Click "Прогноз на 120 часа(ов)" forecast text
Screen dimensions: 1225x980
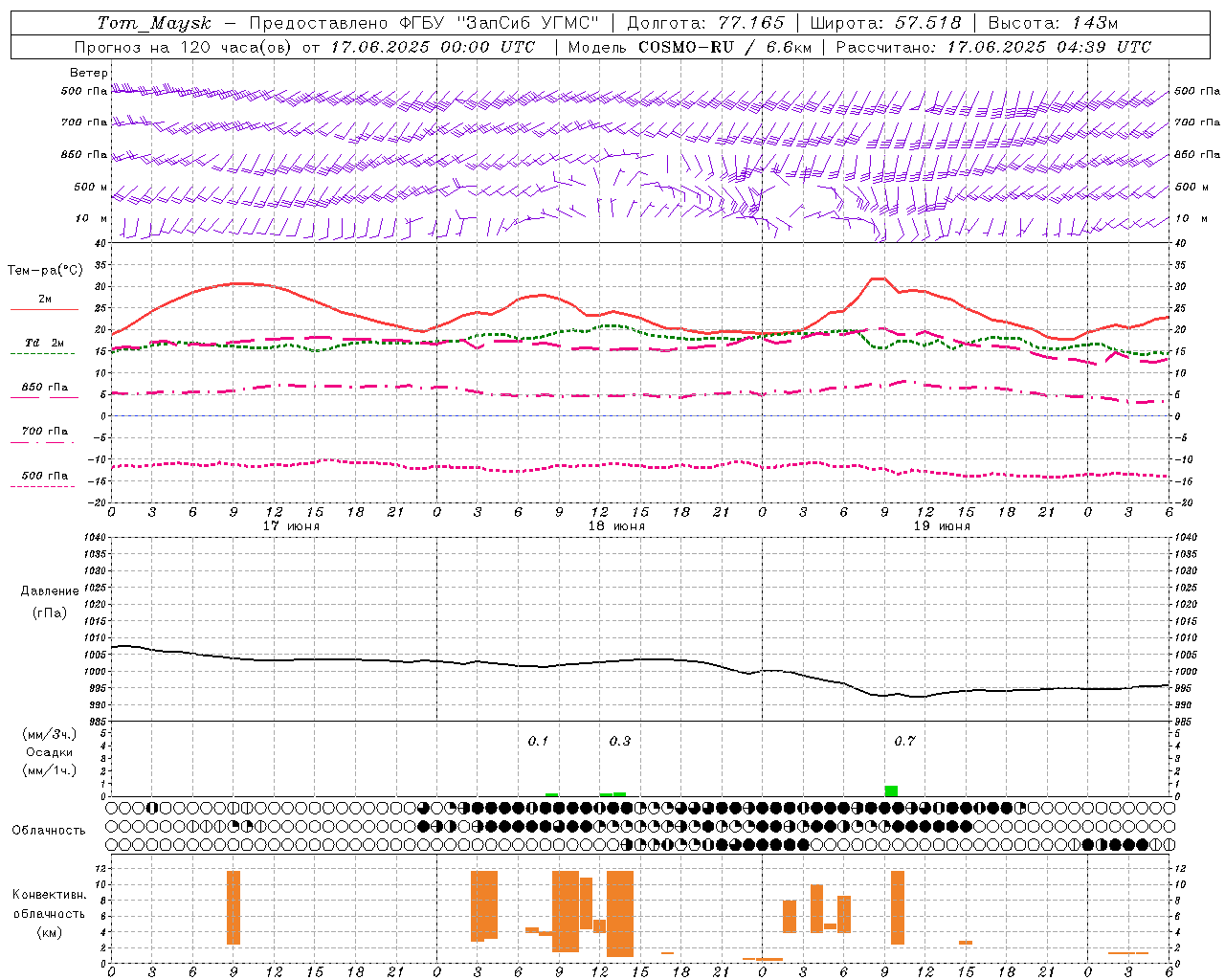[184, 47]
